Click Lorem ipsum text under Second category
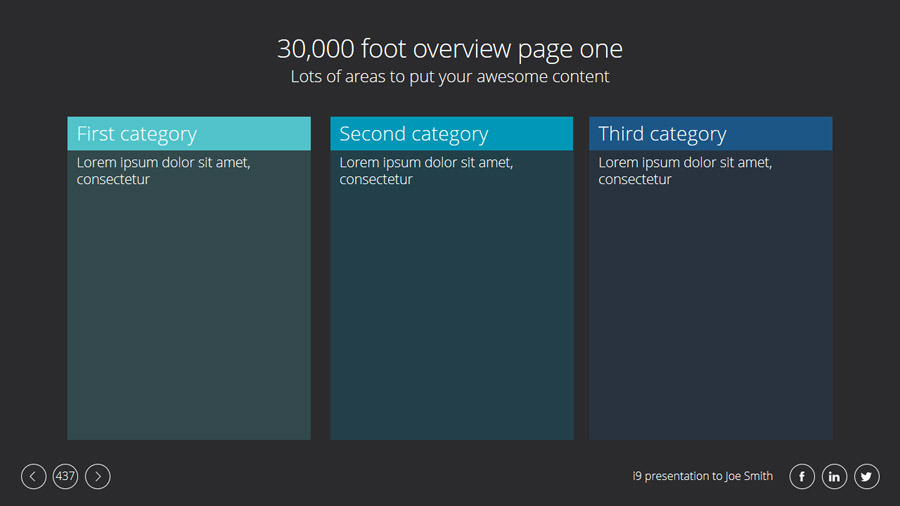The height and width of the screenshot is (506, 900). coord(426,171)
